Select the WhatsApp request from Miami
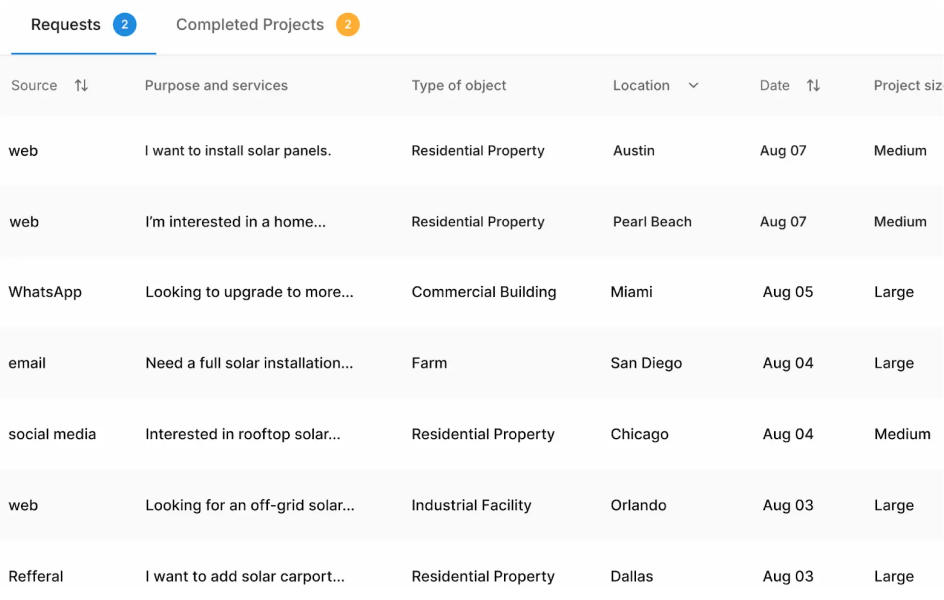This screenshot has width=944, height=600. pyautogui.click(x=470, y=293)
